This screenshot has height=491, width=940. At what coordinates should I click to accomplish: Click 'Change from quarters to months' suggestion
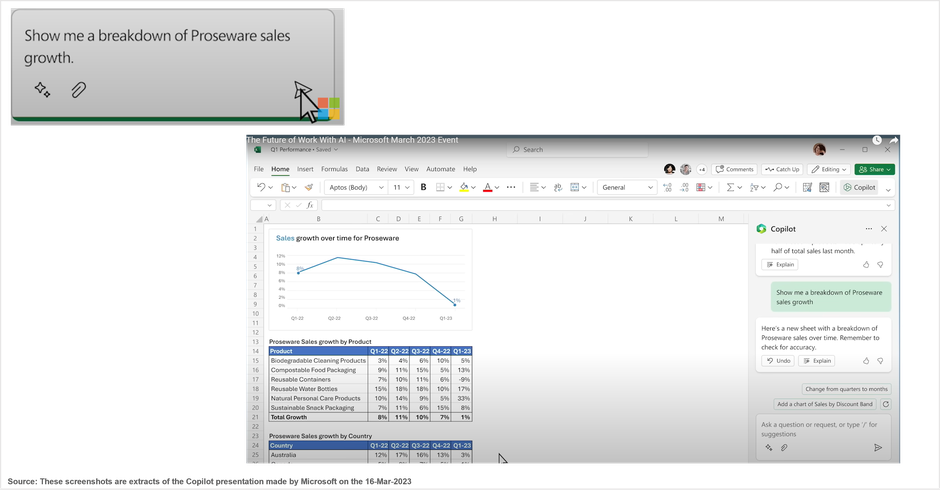[x=846, y=389]
